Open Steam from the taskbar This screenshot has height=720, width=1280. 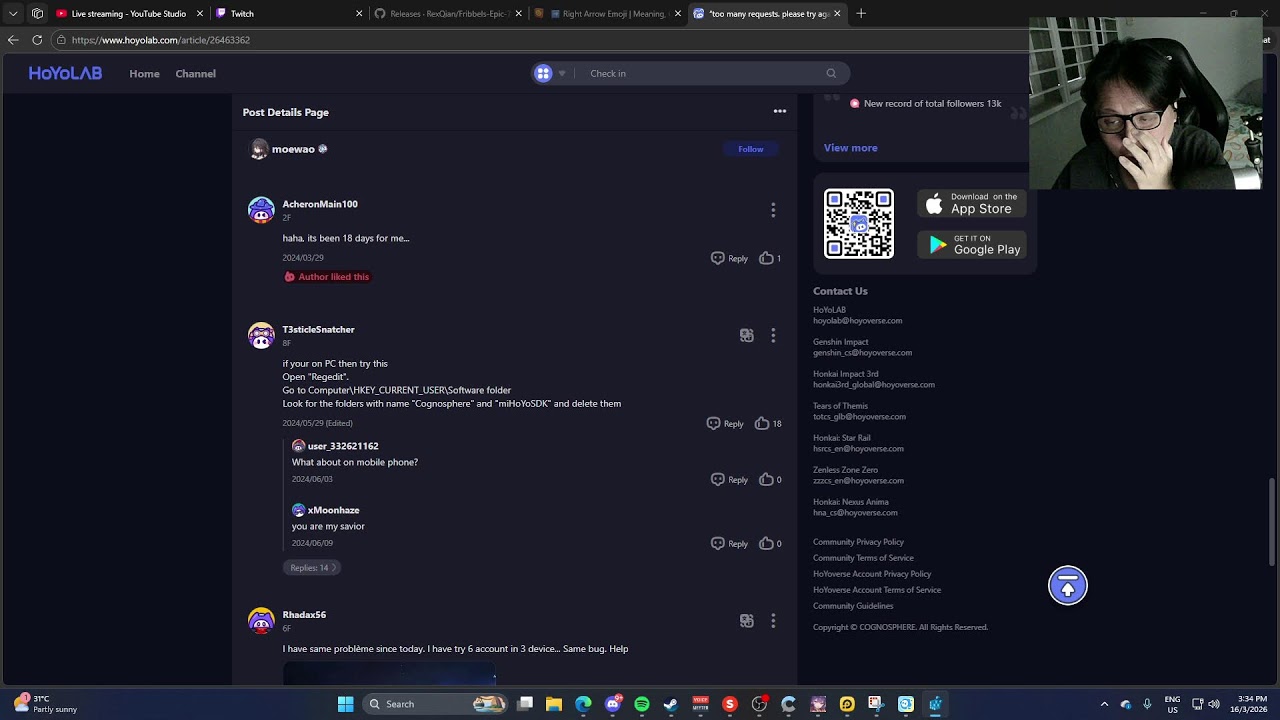[671, 704]
